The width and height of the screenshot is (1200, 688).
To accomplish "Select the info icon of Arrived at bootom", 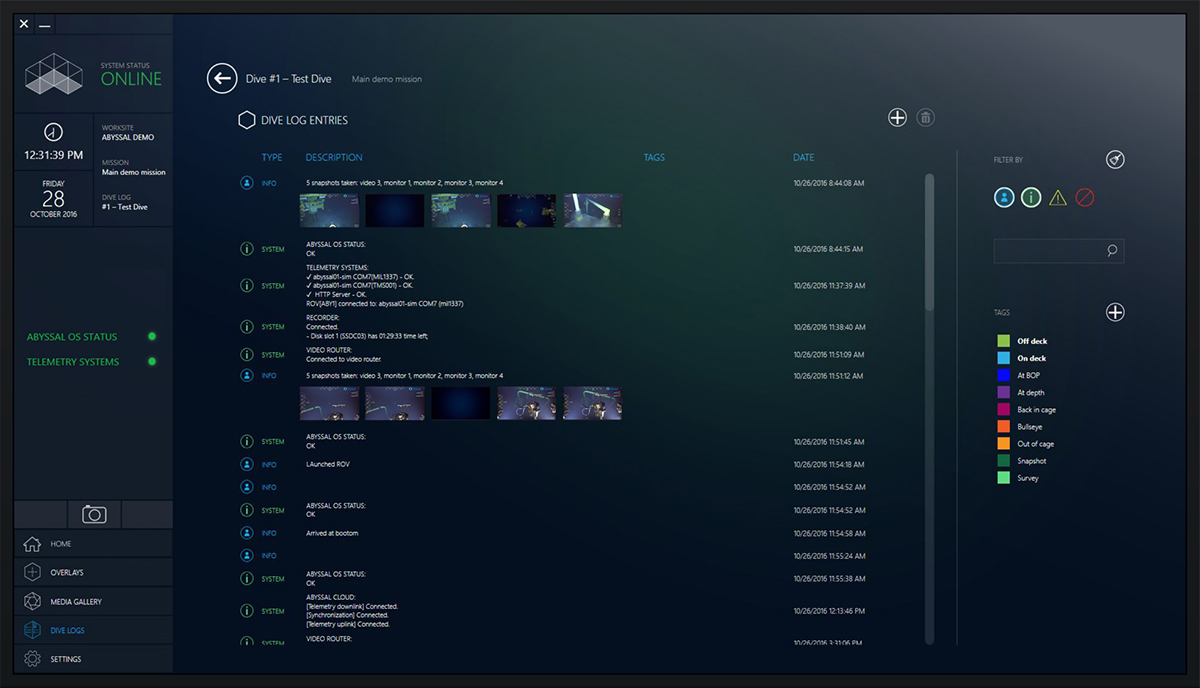I will tap(246, 533).
